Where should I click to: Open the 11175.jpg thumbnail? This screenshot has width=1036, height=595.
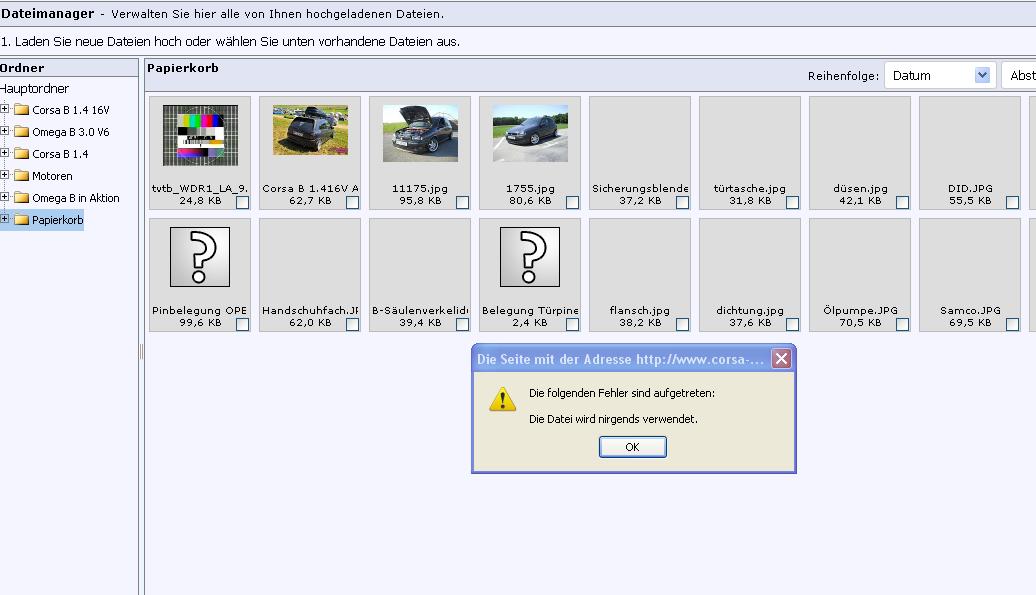coord(420,133)
